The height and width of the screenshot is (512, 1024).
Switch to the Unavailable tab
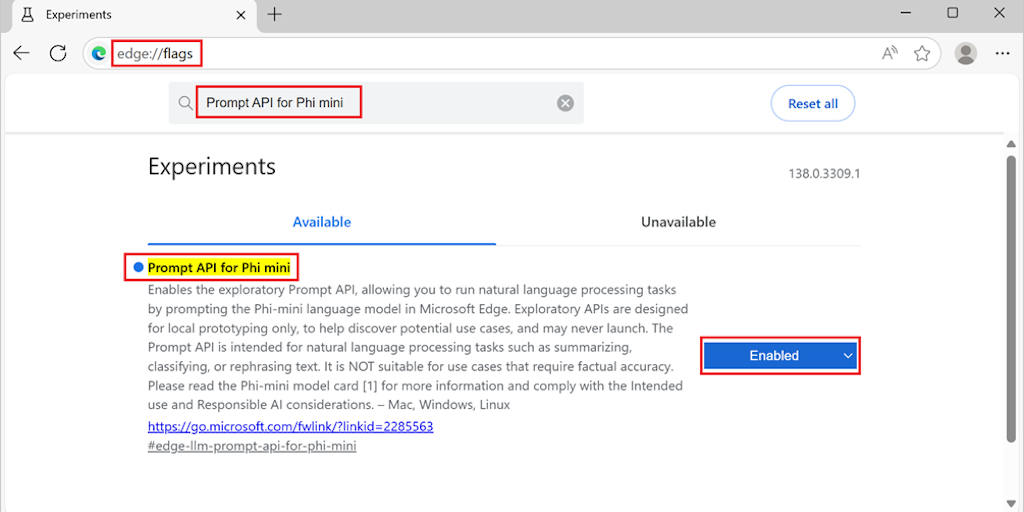(x=678, y=222)
